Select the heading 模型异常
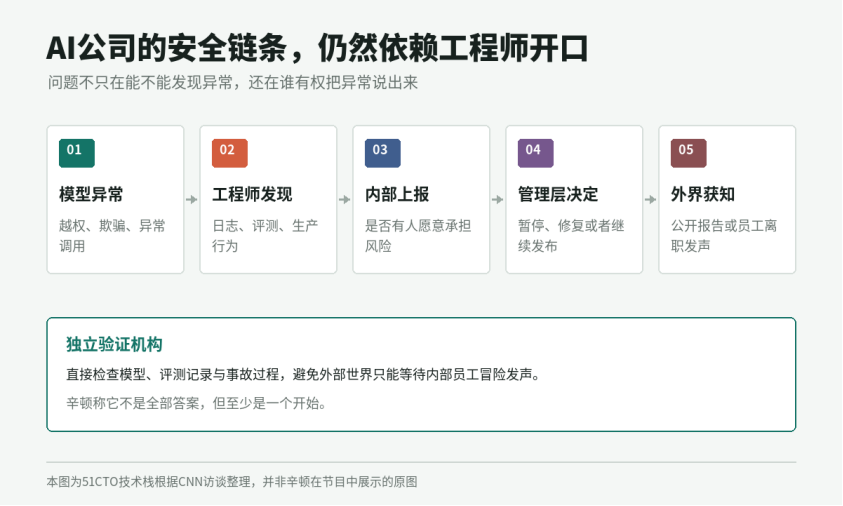This screenshot has height=506, width=843. tap(91, 195)
